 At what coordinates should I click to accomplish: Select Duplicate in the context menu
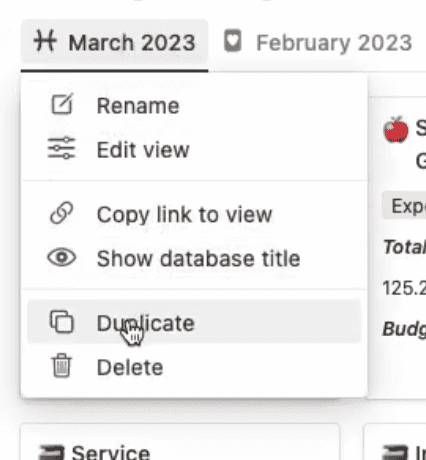194,322
